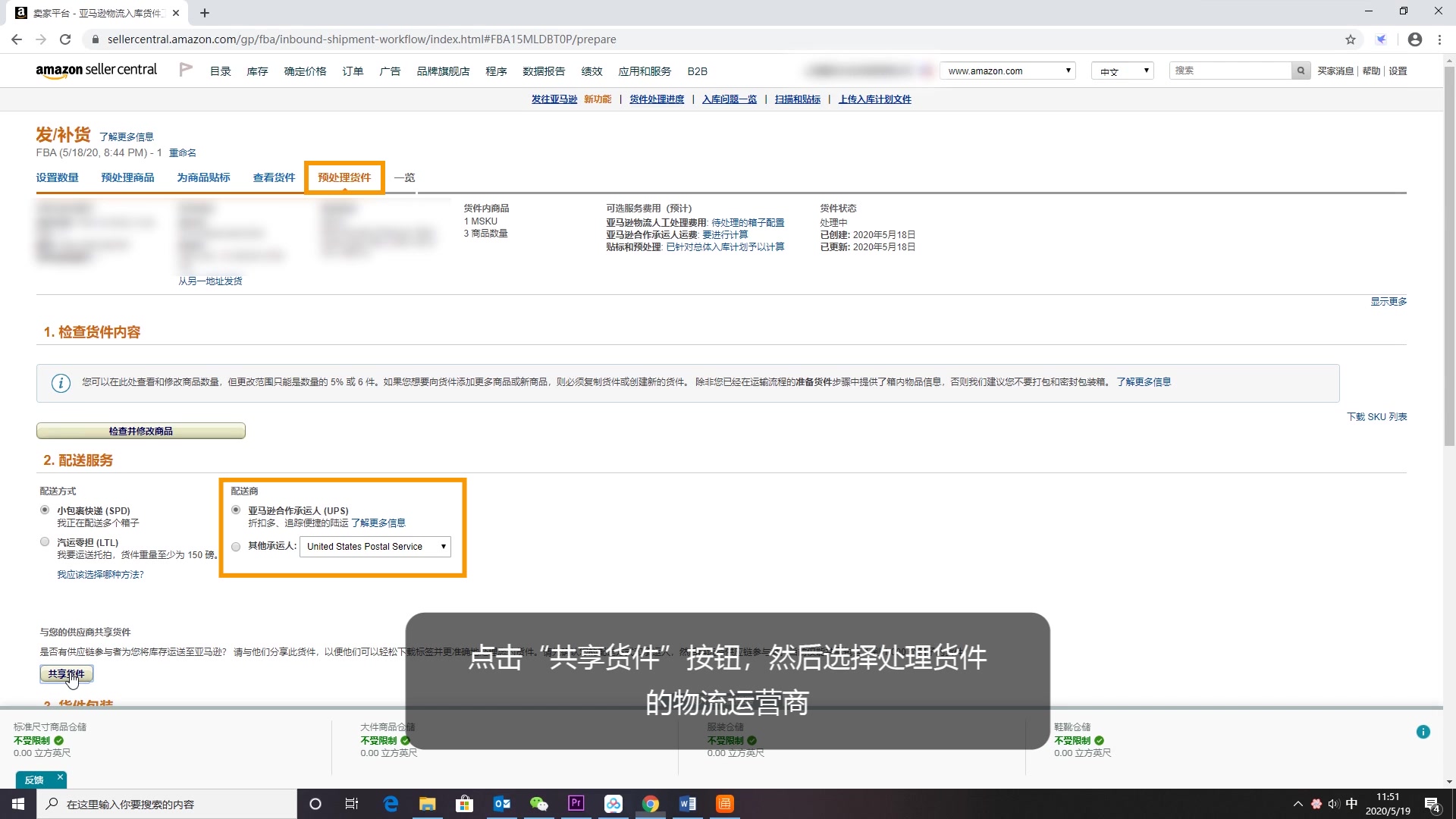1456x819 pixels.
Task: Open the Windows Start menu
Action: [x=18, y=804]
